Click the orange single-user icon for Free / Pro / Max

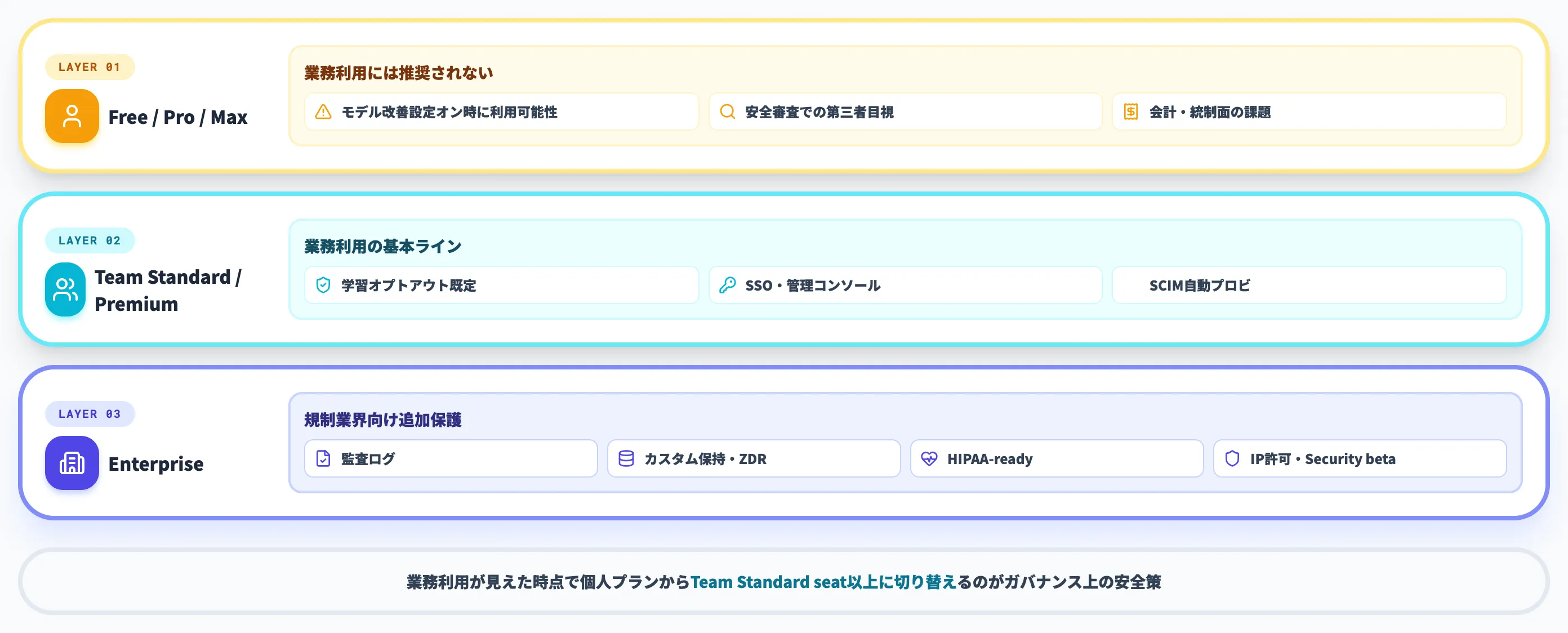tap(72, 115)
